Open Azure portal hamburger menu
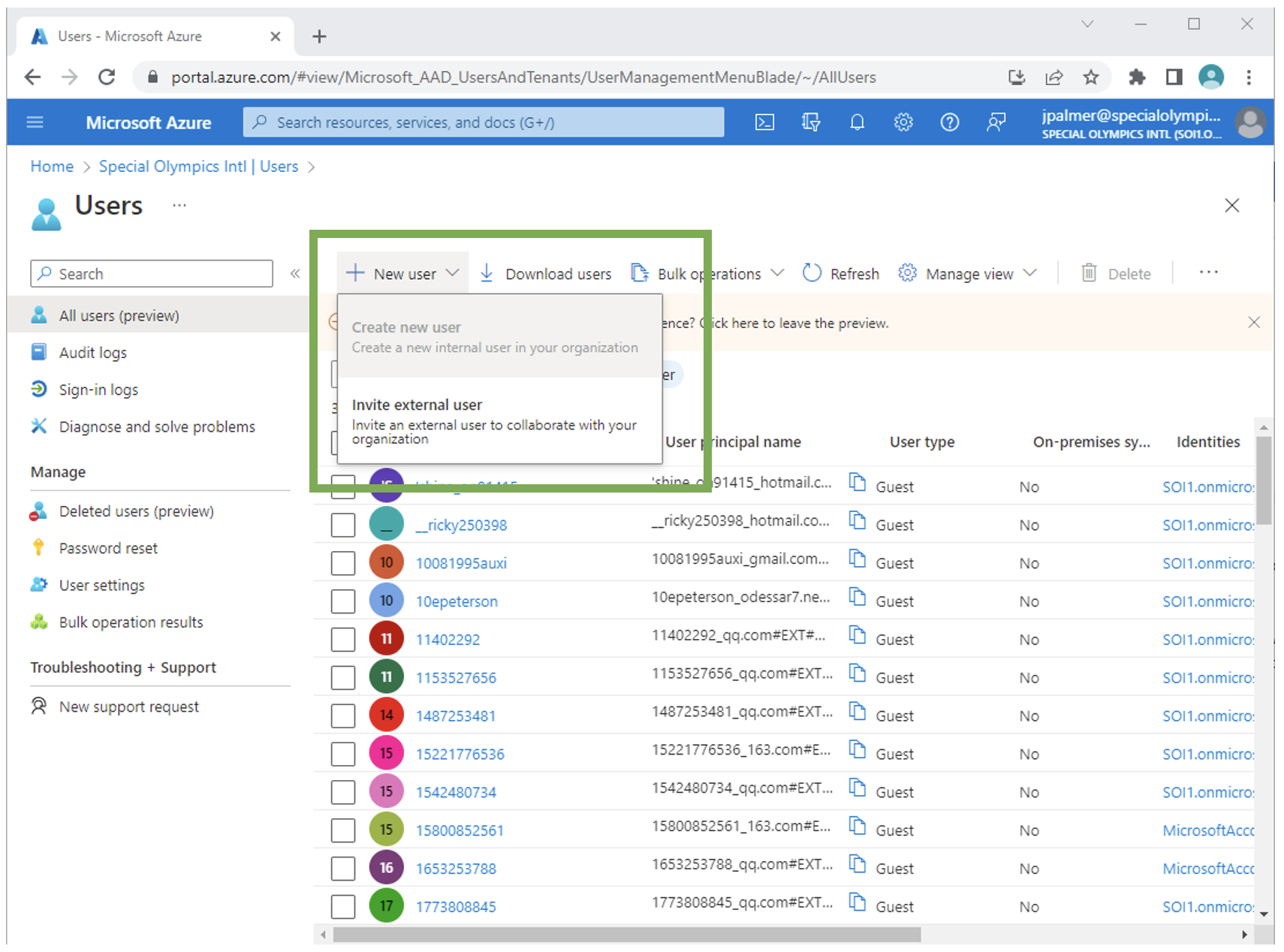Screen dimensions: 1284x952 pyautogui.click(x=35, y=122)
